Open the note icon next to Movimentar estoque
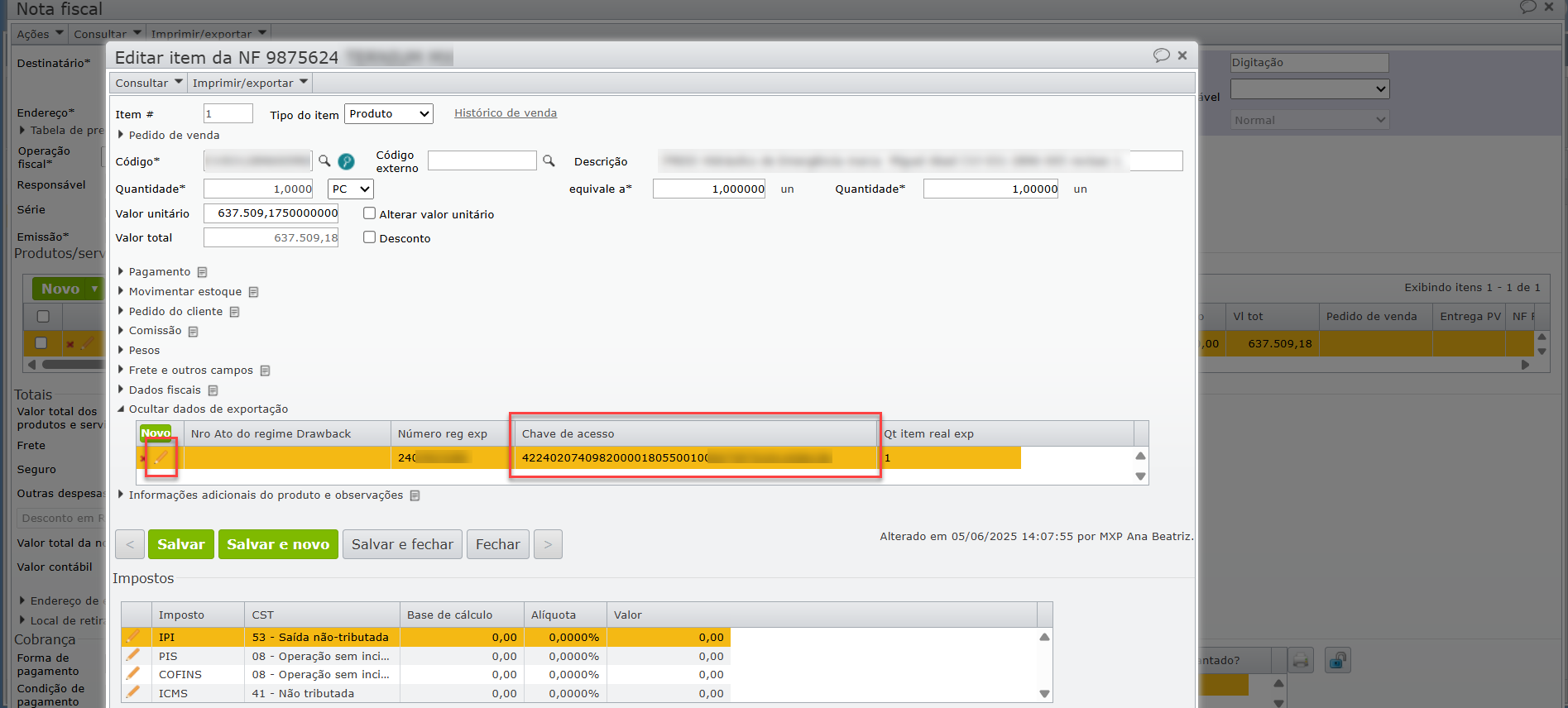Image resolution: width=1568 pixels, height=708 pixels. (x=253, y=292)
